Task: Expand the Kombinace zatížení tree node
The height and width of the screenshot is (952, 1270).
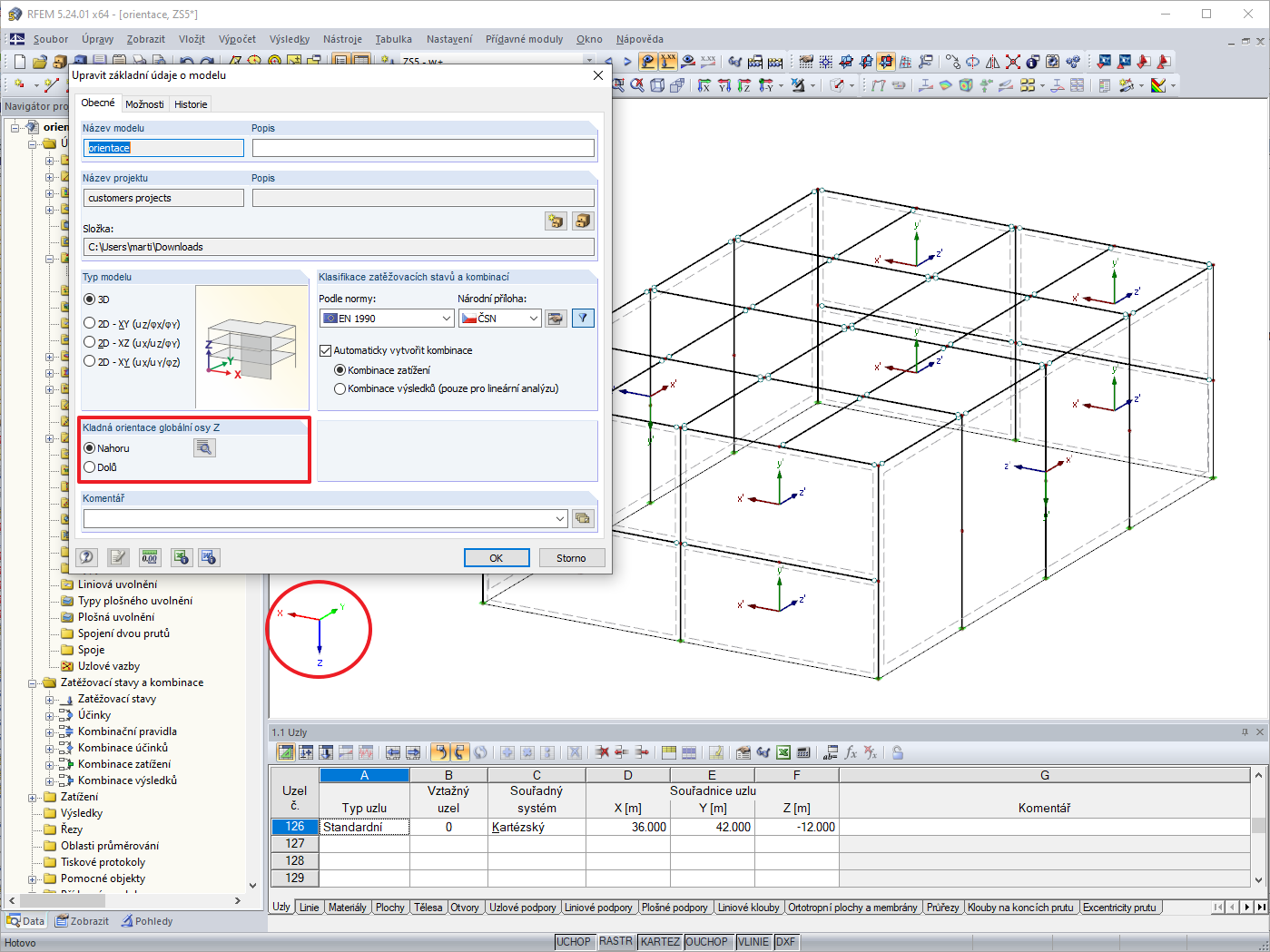Action: tap(50, 764)
